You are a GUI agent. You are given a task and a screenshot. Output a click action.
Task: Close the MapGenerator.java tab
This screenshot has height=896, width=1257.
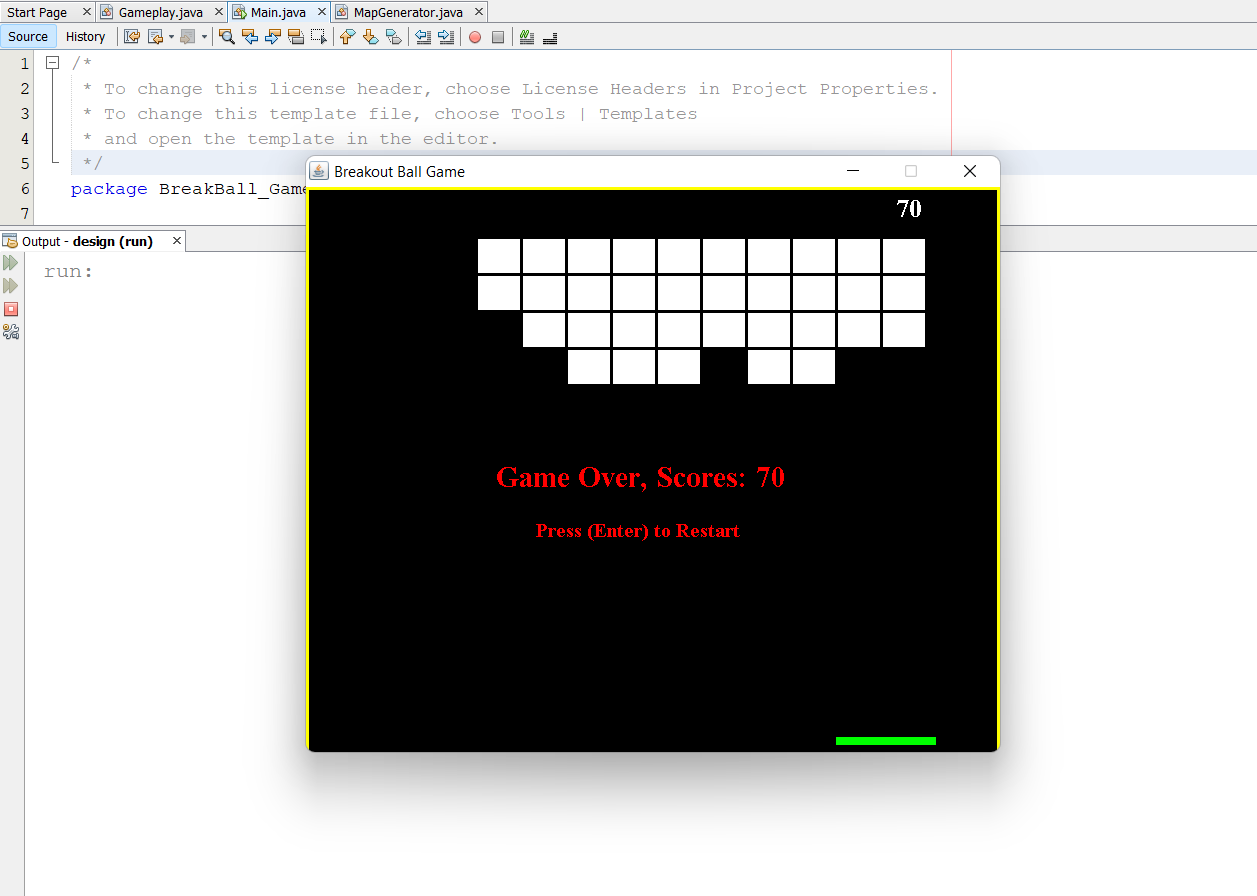pyautogui.click(x=478, y=12)
